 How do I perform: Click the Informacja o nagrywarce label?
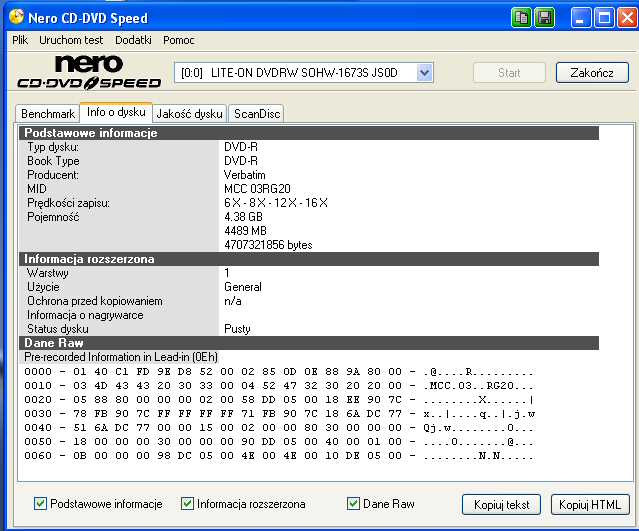click(x=85, y=315)
